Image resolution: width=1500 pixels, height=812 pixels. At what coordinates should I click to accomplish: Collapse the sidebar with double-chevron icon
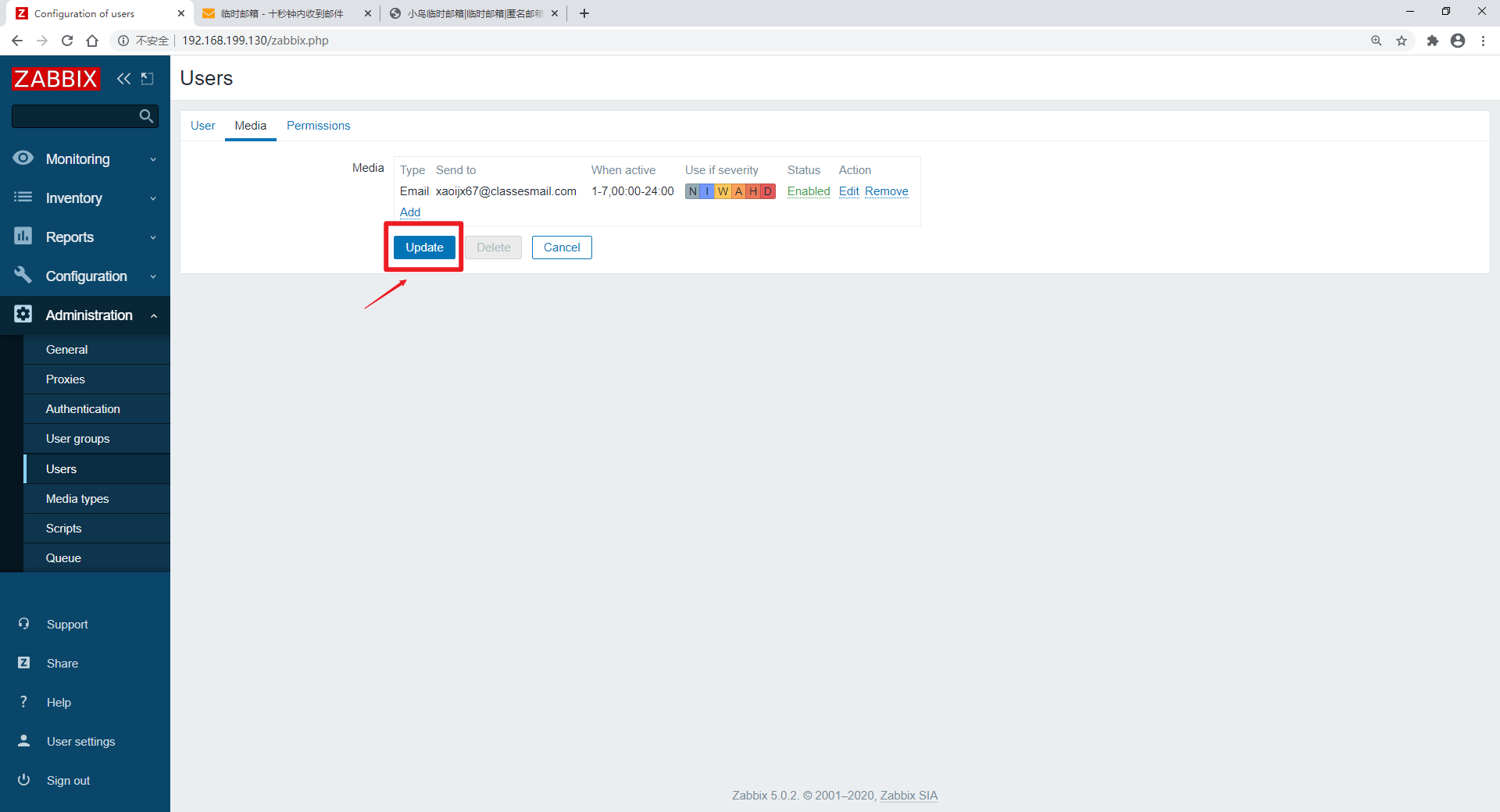pyautogui.click(x=123, y=78)
